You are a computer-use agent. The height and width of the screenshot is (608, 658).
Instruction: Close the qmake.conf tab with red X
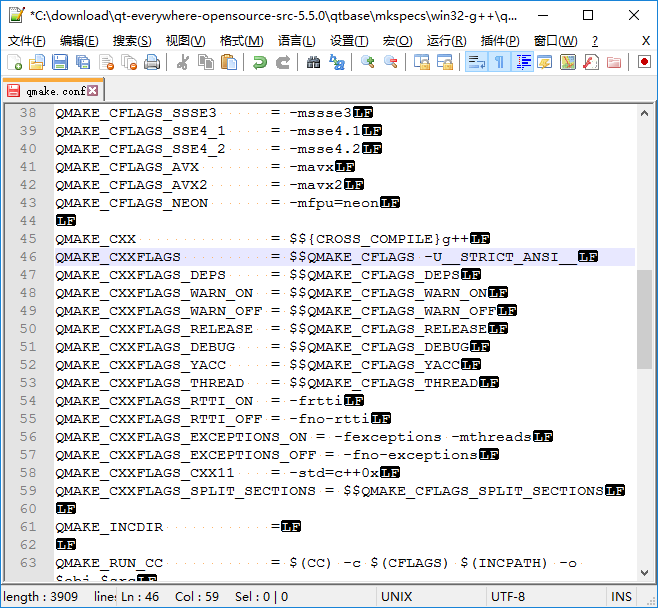(93, 91)
